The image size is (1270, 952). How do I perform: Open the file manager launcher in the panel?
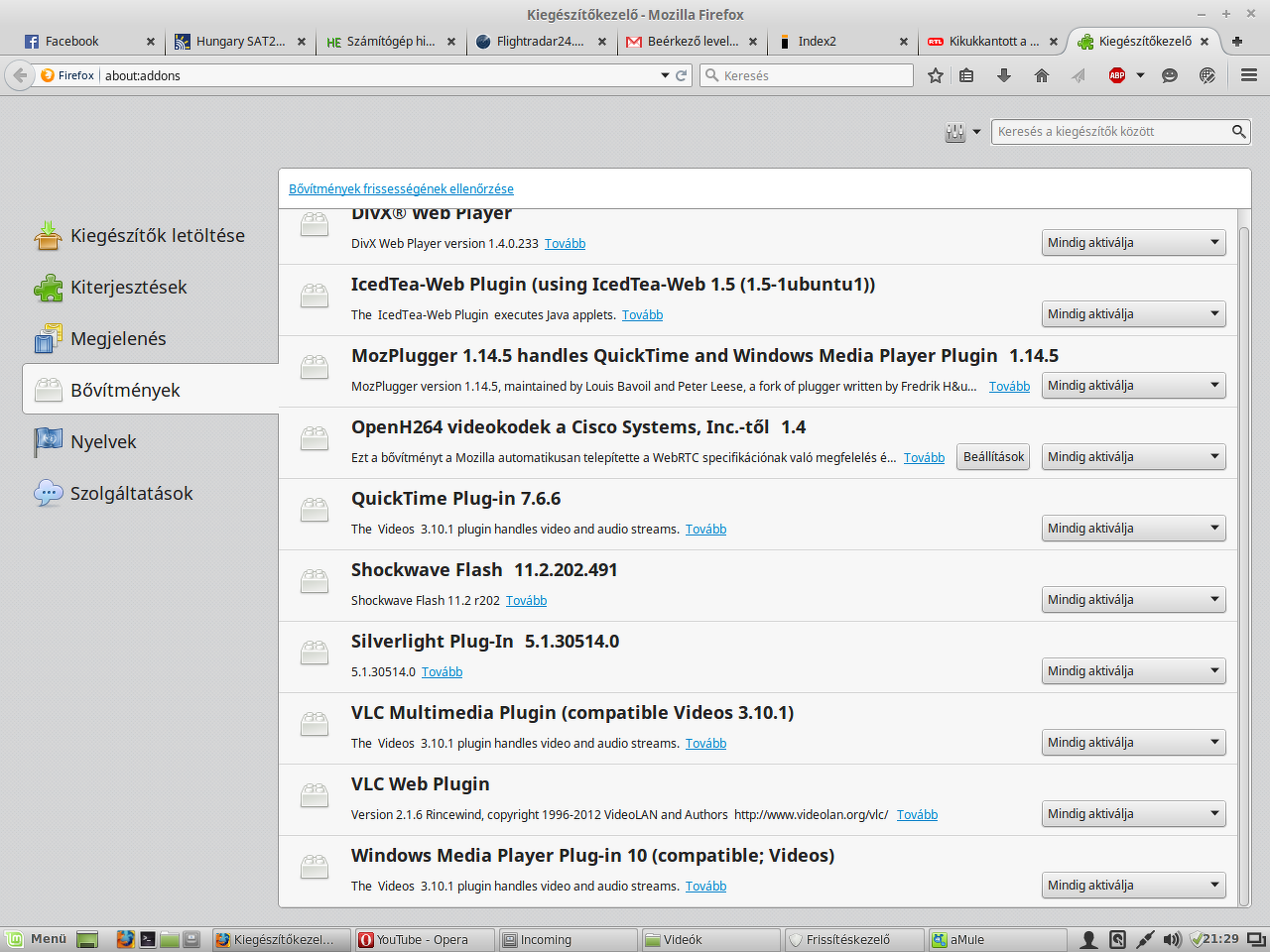pyautogui.click(x=170, y=939)
